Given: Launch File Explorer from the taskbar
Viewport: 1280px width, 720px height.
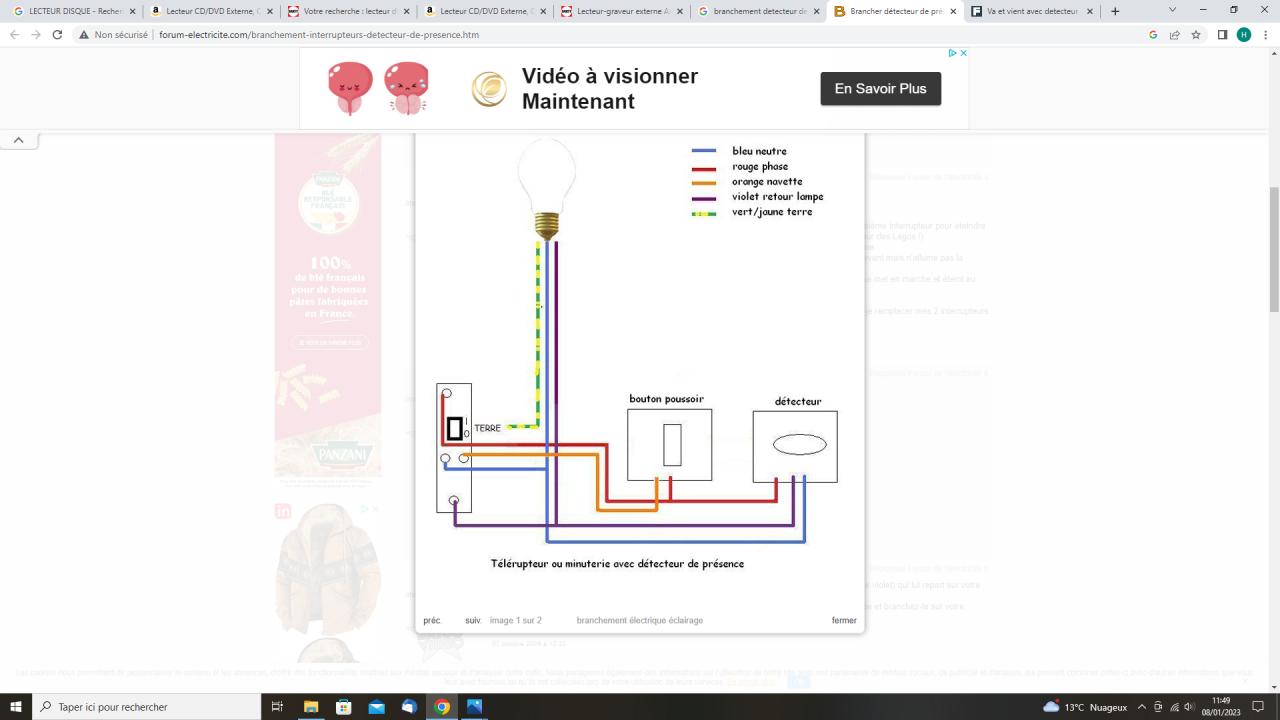Looking at the screenshot, I should [x=311, y=707].
